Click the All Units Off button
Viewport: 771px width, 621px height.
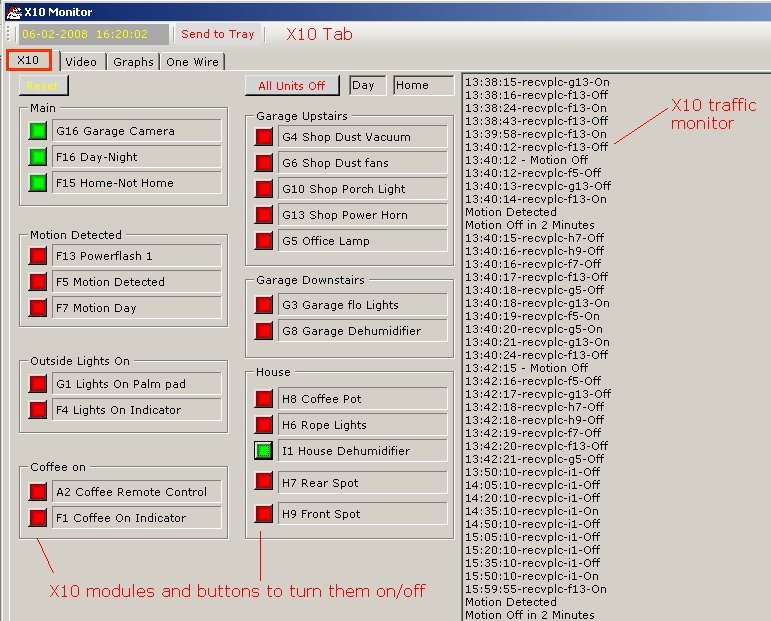292,86
